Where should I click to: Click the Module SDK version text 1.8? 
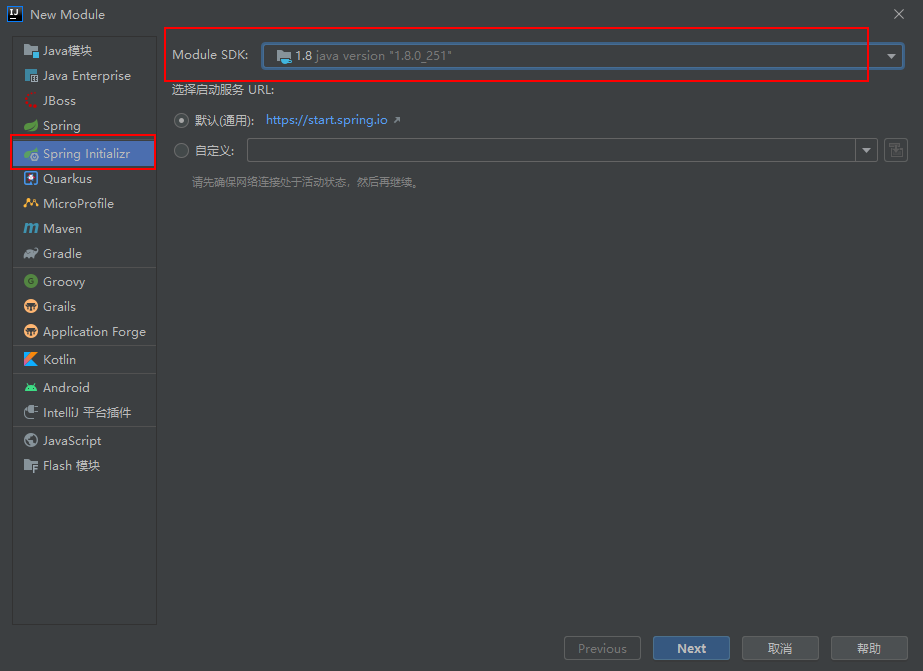click(x=304, y=56)
